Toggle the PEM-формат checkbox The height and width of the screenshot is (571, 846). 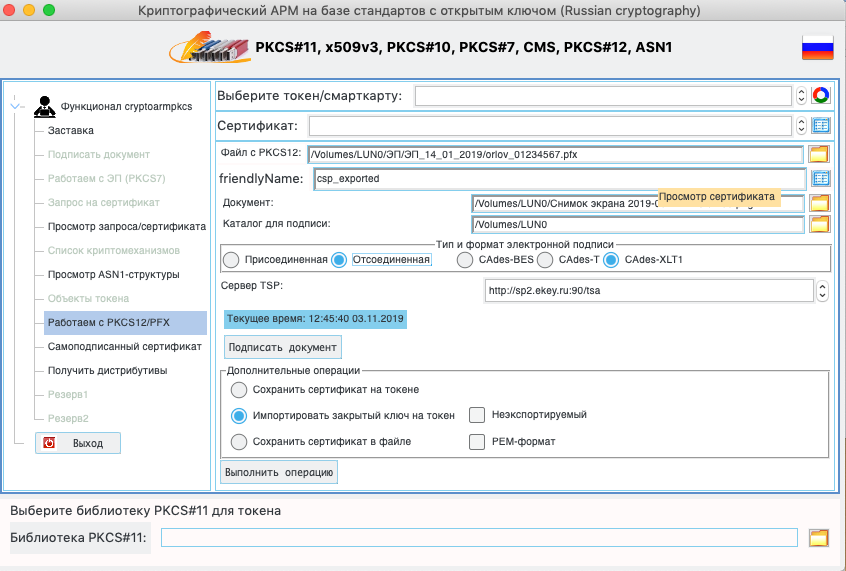[477, 441]
